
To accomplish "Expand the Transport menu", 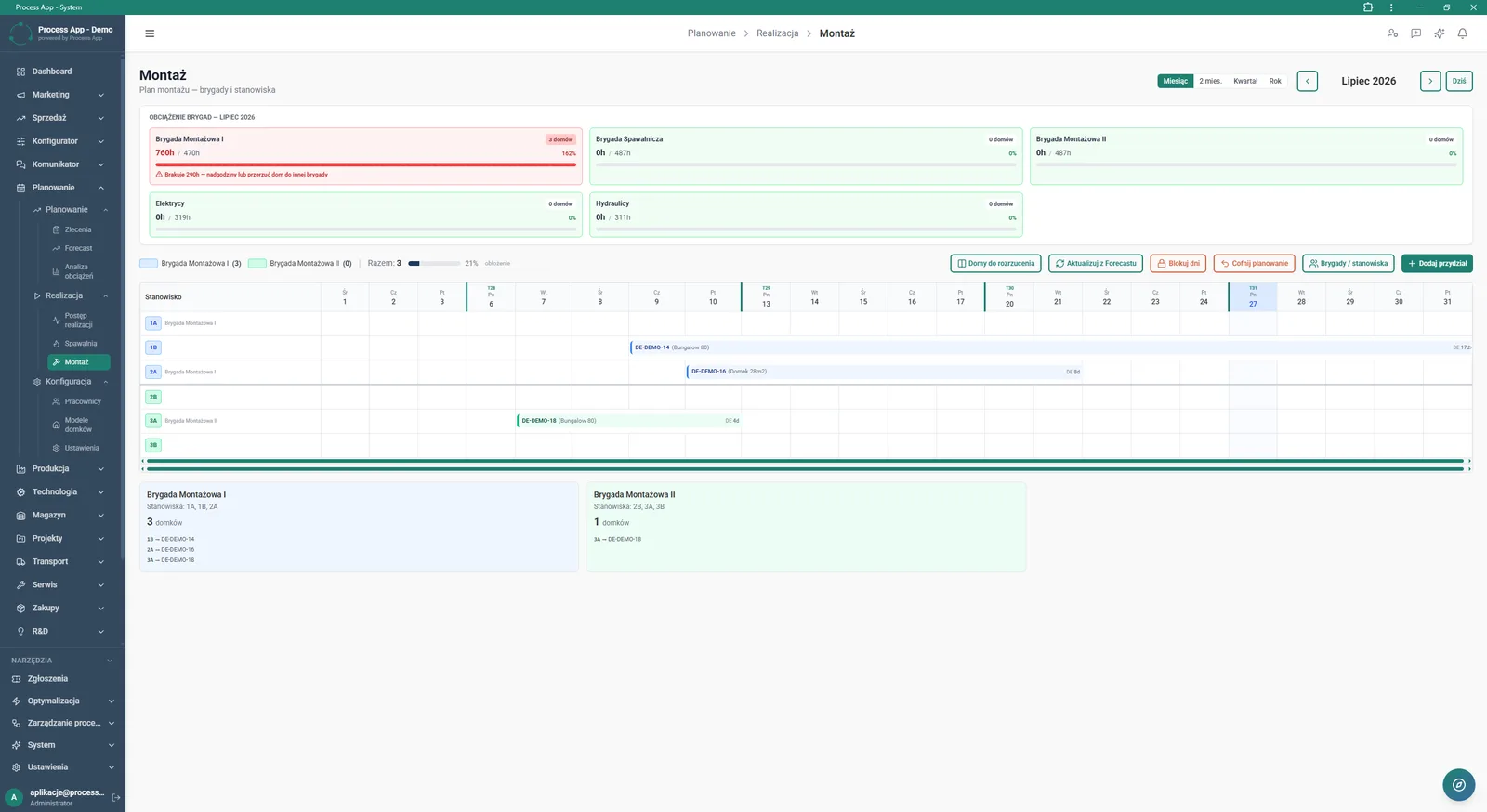I will (62, 562).
